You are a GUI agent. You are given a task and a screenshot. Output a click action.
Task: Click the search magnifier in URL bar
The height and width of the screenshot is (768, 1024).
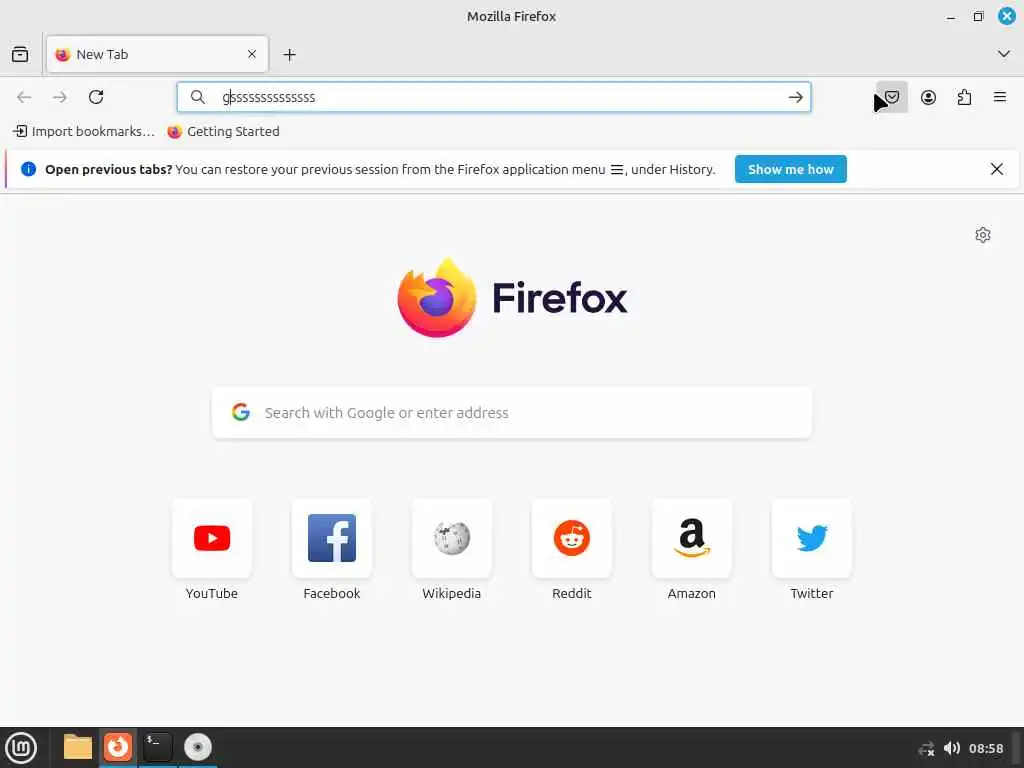pyautogui.click(x=197, y=97)
